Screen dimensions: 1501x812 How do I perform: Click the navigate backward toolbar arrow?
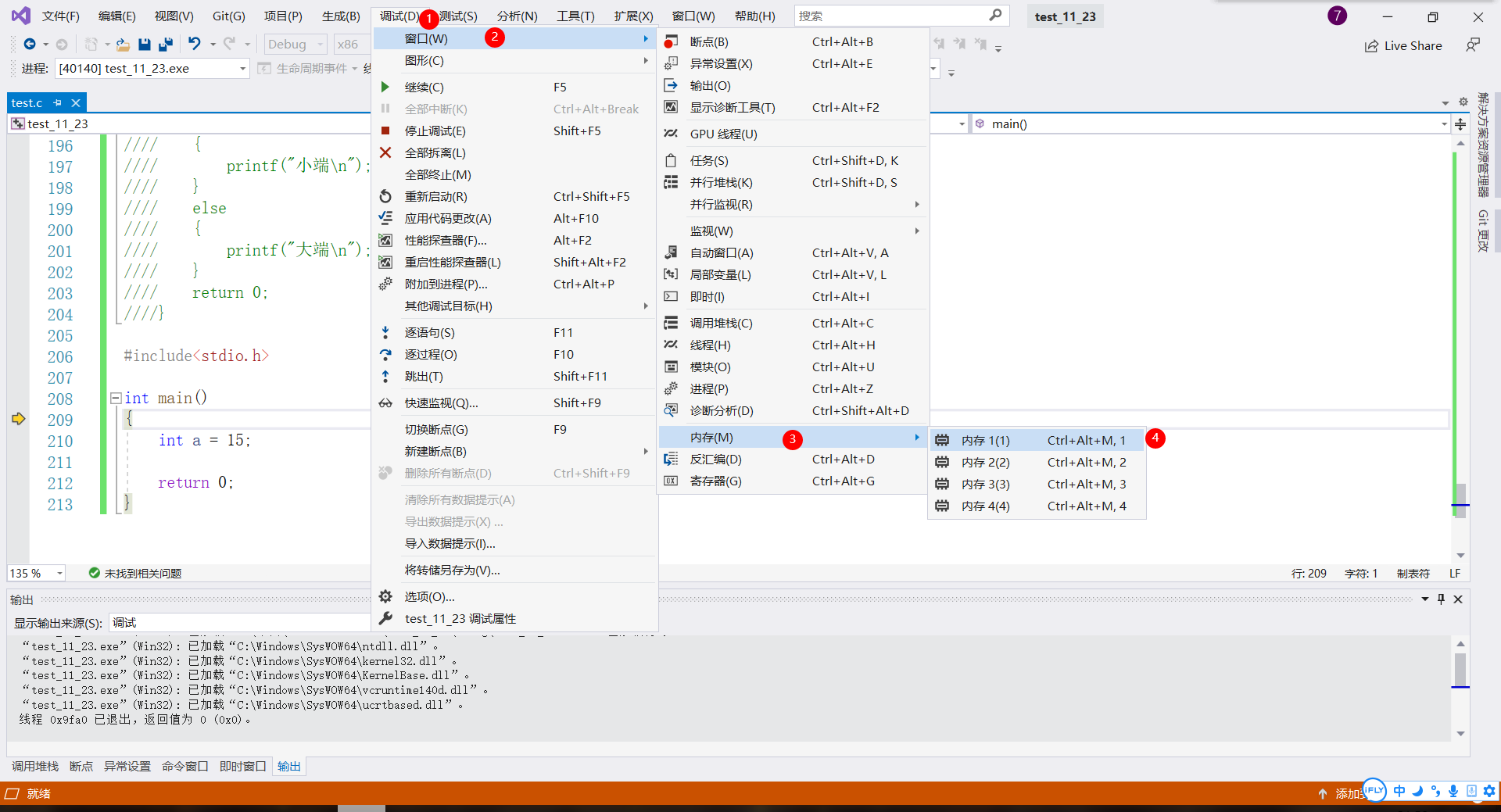pyautogui.click(x=30, y=45)
